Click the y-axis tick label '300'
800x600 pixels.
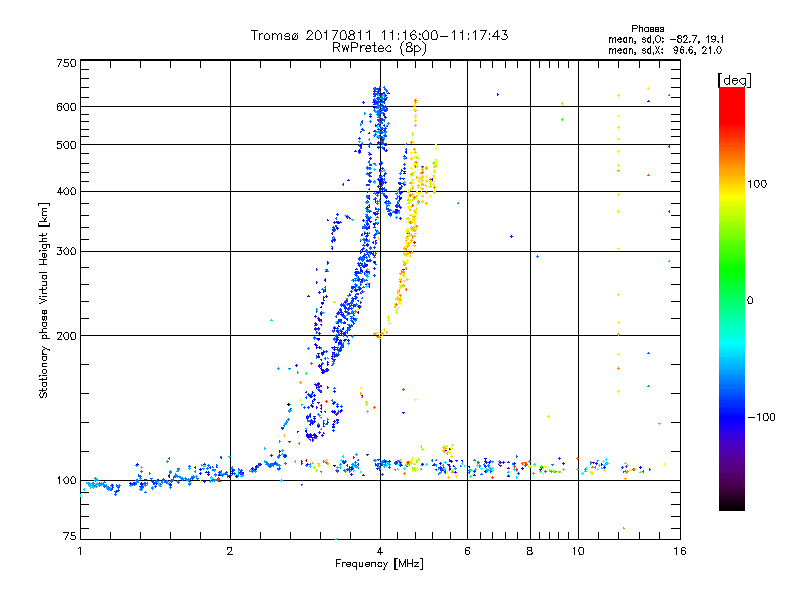click(x=66, y=252)
